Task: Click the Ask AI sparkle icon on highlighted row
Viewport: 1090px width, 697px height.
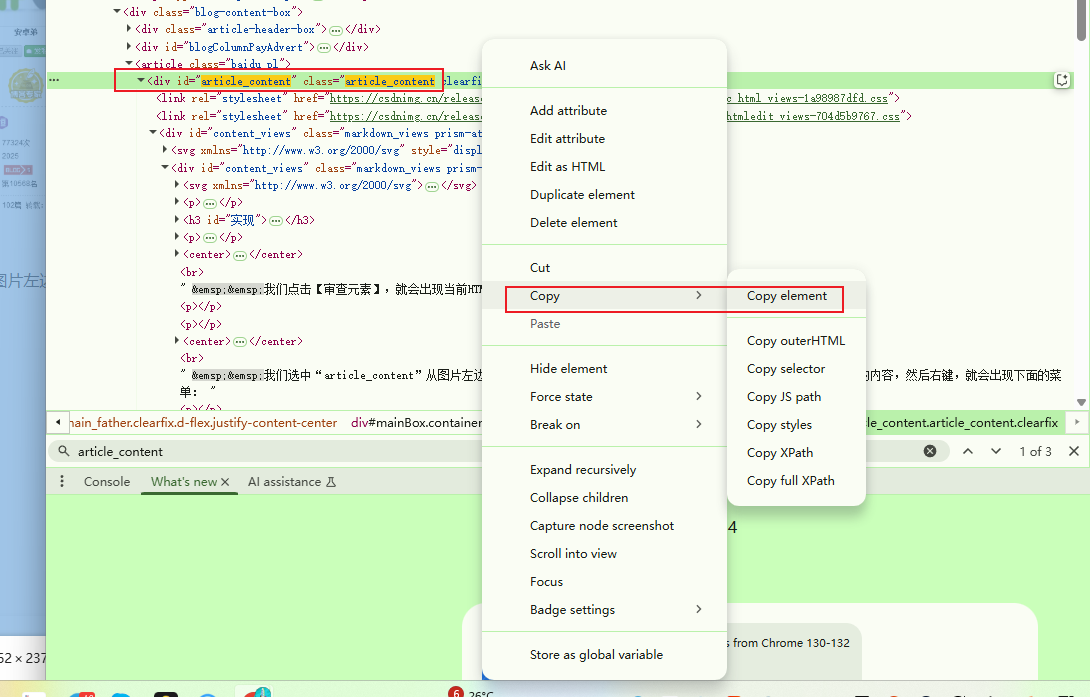Action: (x=1062, y=81)
